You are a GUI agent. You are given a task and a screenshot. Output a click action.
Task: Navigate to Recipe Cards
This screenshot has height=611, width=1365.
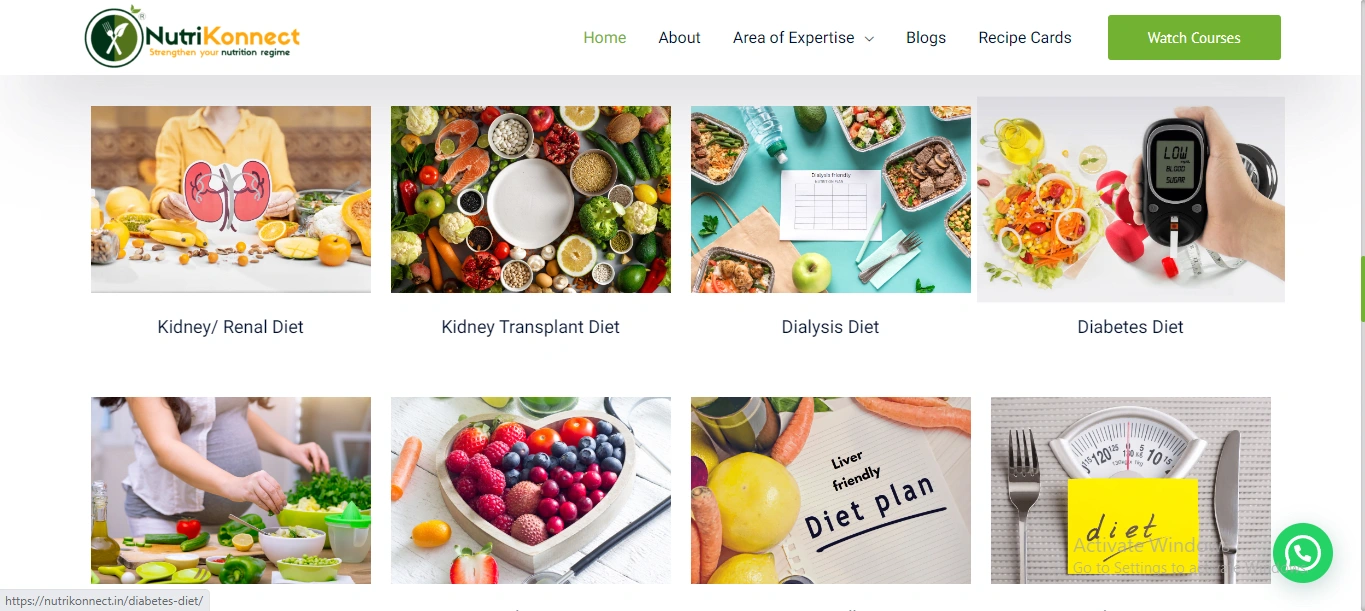coord(1025,38)
